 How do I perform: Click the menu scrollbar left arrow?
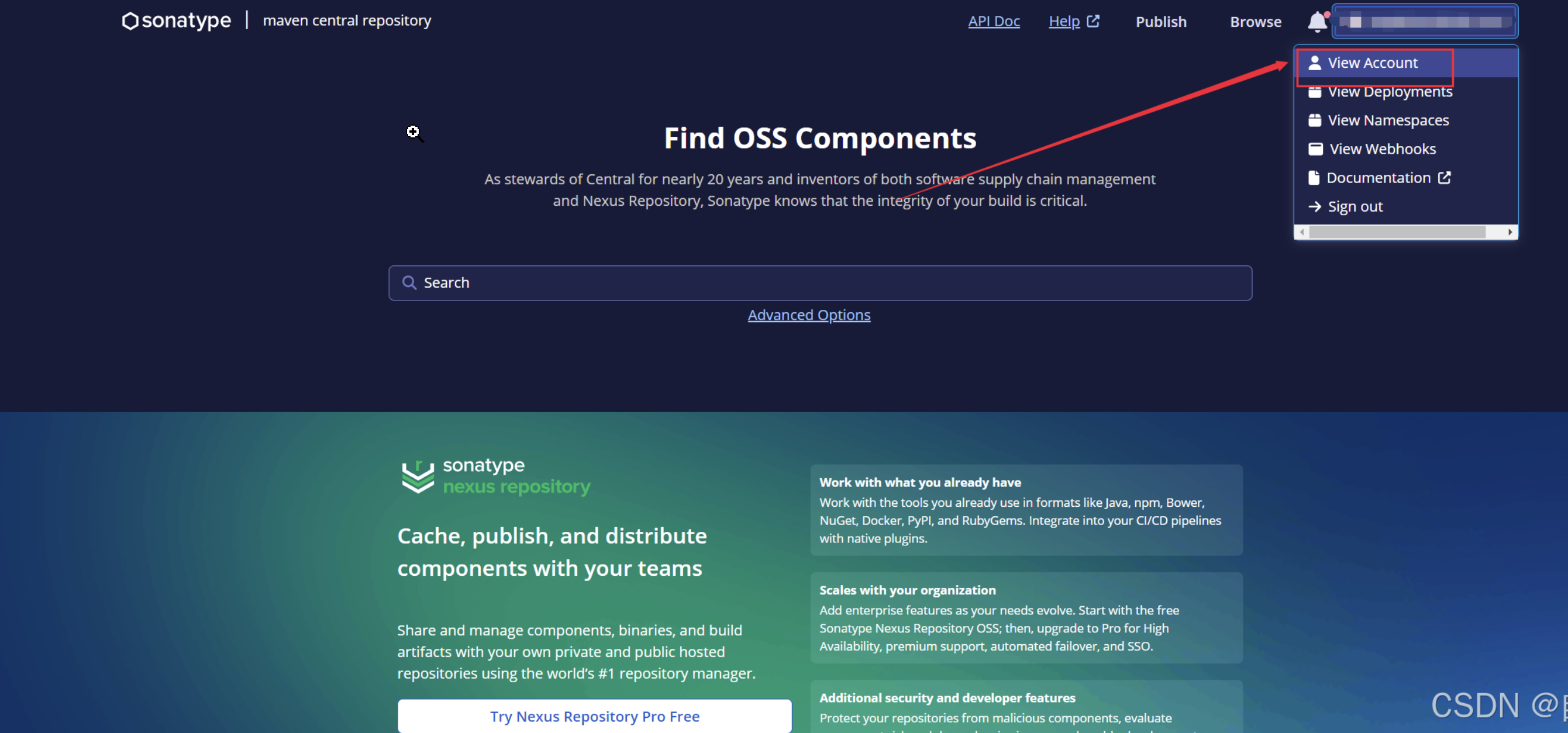pyautogui.click(x=1302, y=233)
